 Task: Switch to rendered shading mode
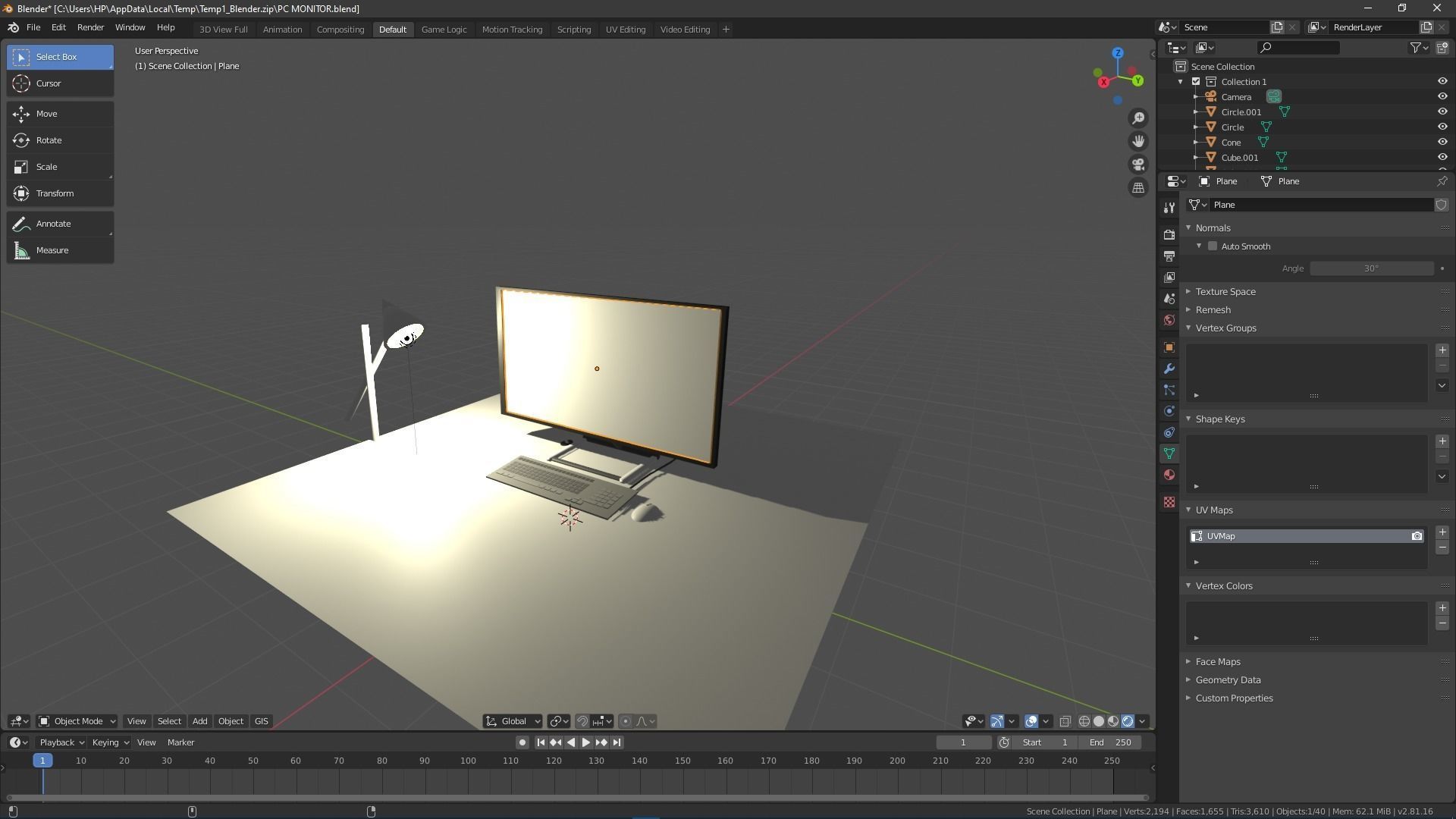pyautogui.click(x=1128, y=721)
